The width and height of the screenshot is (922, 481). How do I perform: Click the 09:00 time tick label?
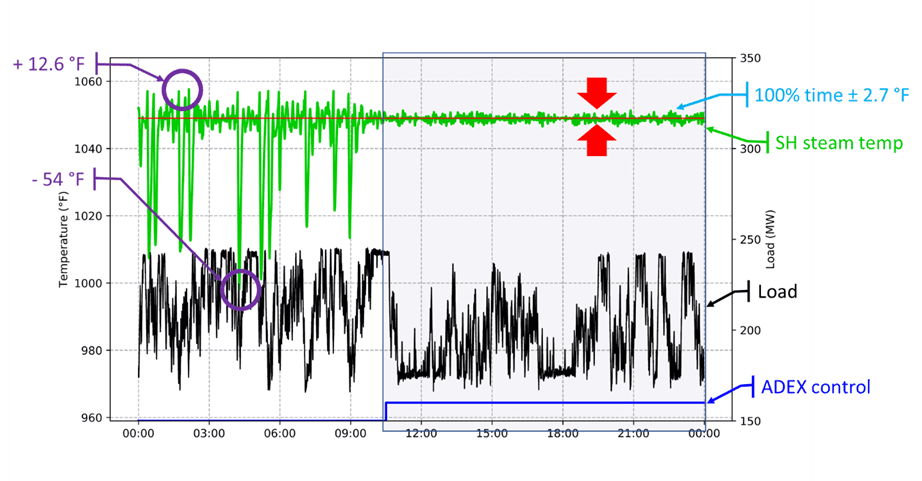(350, 434)
